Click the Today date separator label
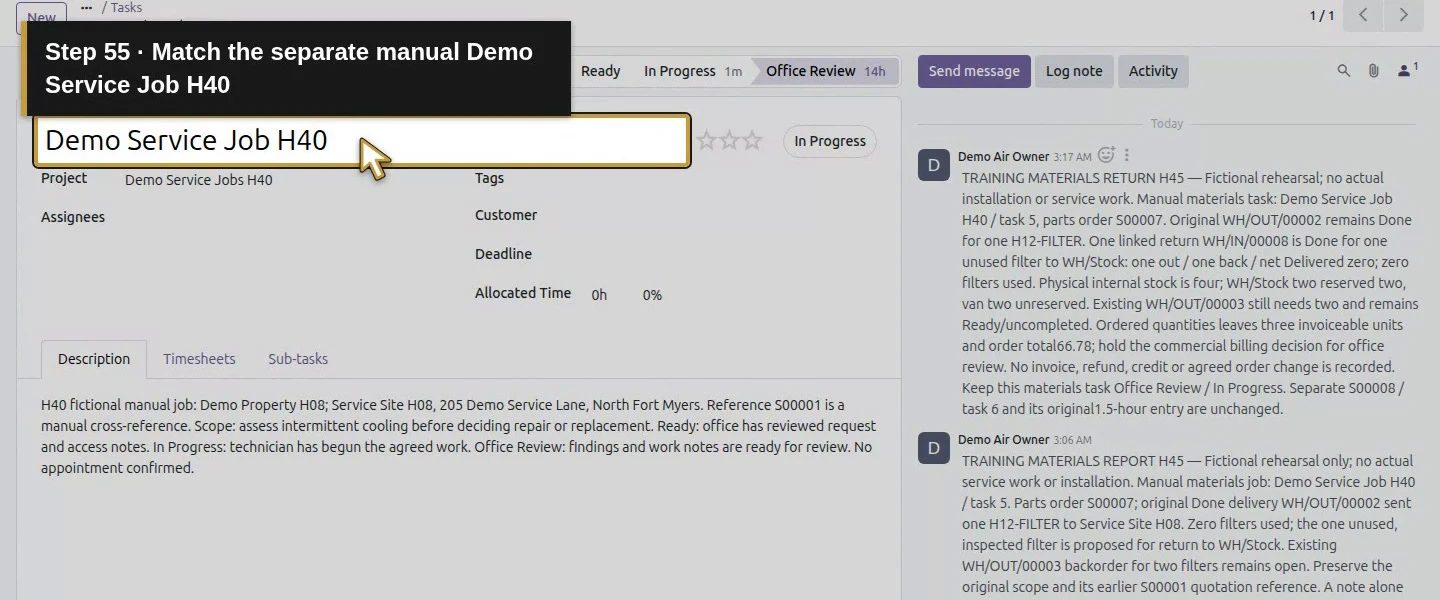 pos(1167,124)
